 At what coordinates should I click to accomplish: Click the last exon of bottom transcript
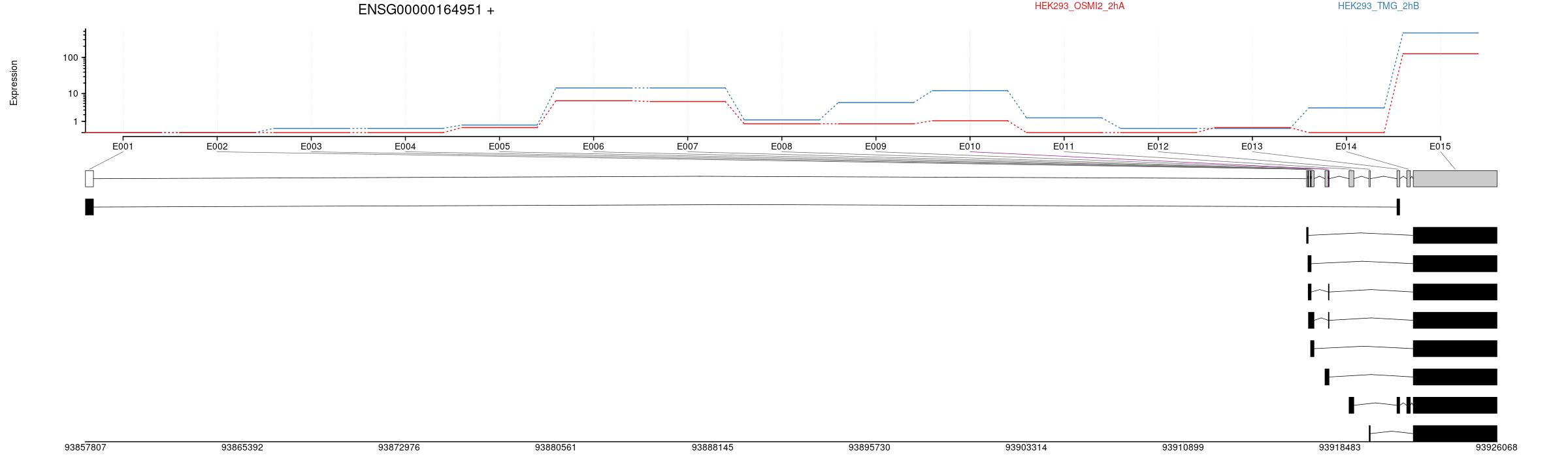1455,433
